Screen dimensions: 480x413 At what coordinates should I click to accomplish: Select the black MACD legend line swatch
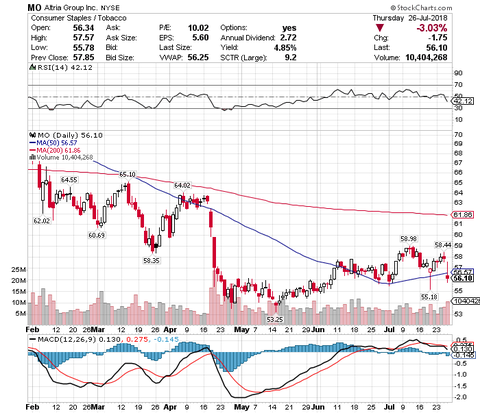point(33,339)
